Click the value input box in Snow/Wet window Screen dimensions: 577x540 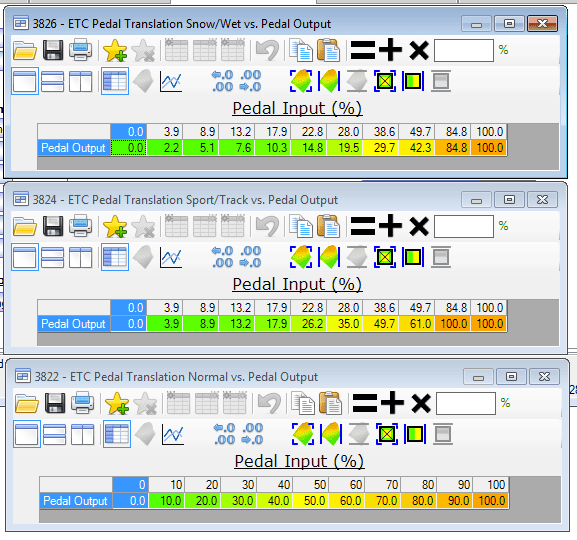pyautogui.click(x=464, y=50)
